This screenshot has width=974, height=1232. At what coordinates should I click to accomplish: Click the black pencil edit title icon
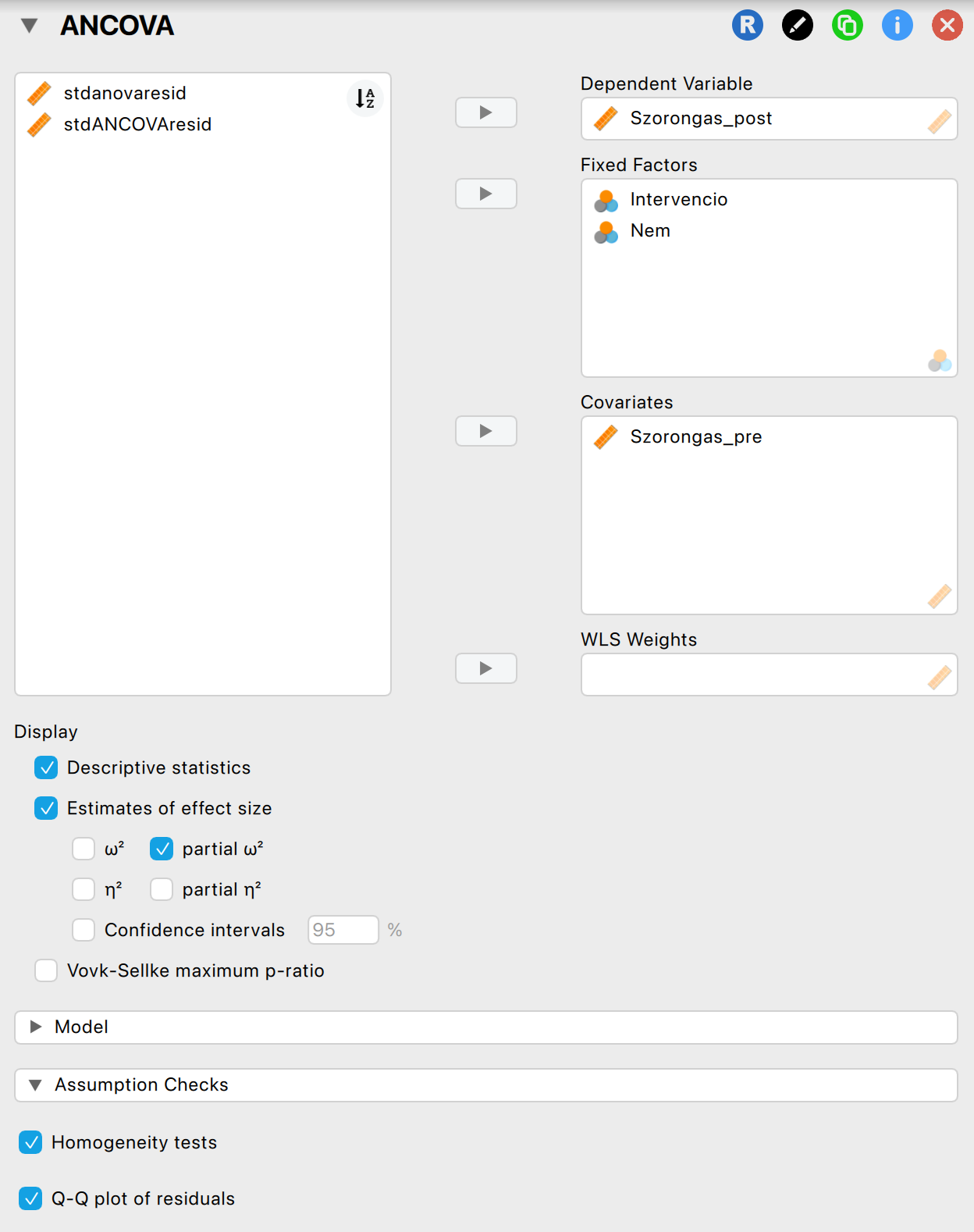coord(797,26)
